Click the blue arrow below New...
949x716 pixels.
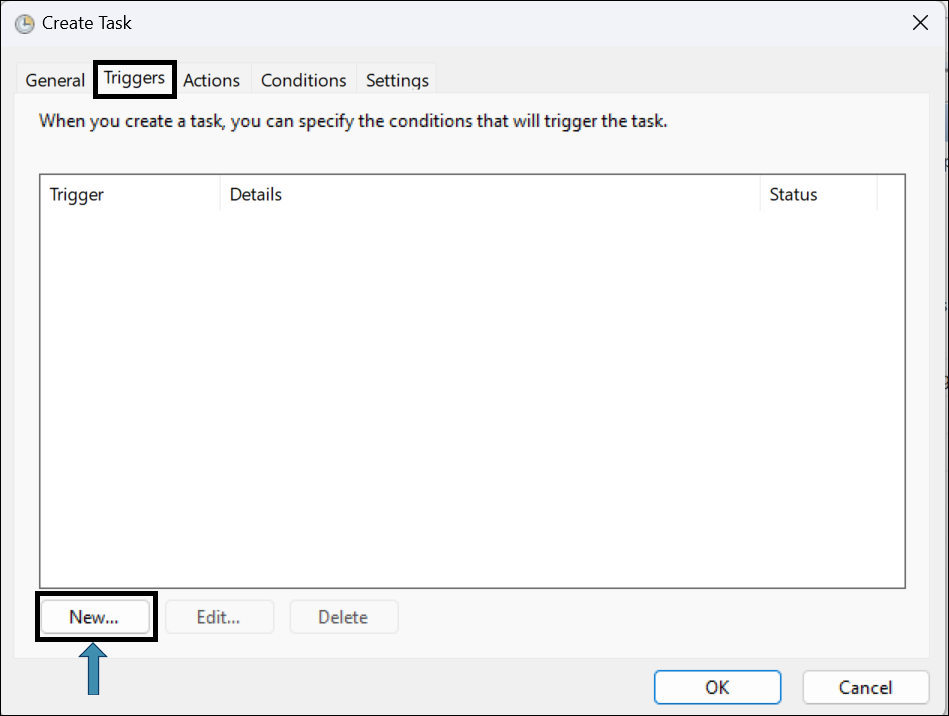click(95, 668)
